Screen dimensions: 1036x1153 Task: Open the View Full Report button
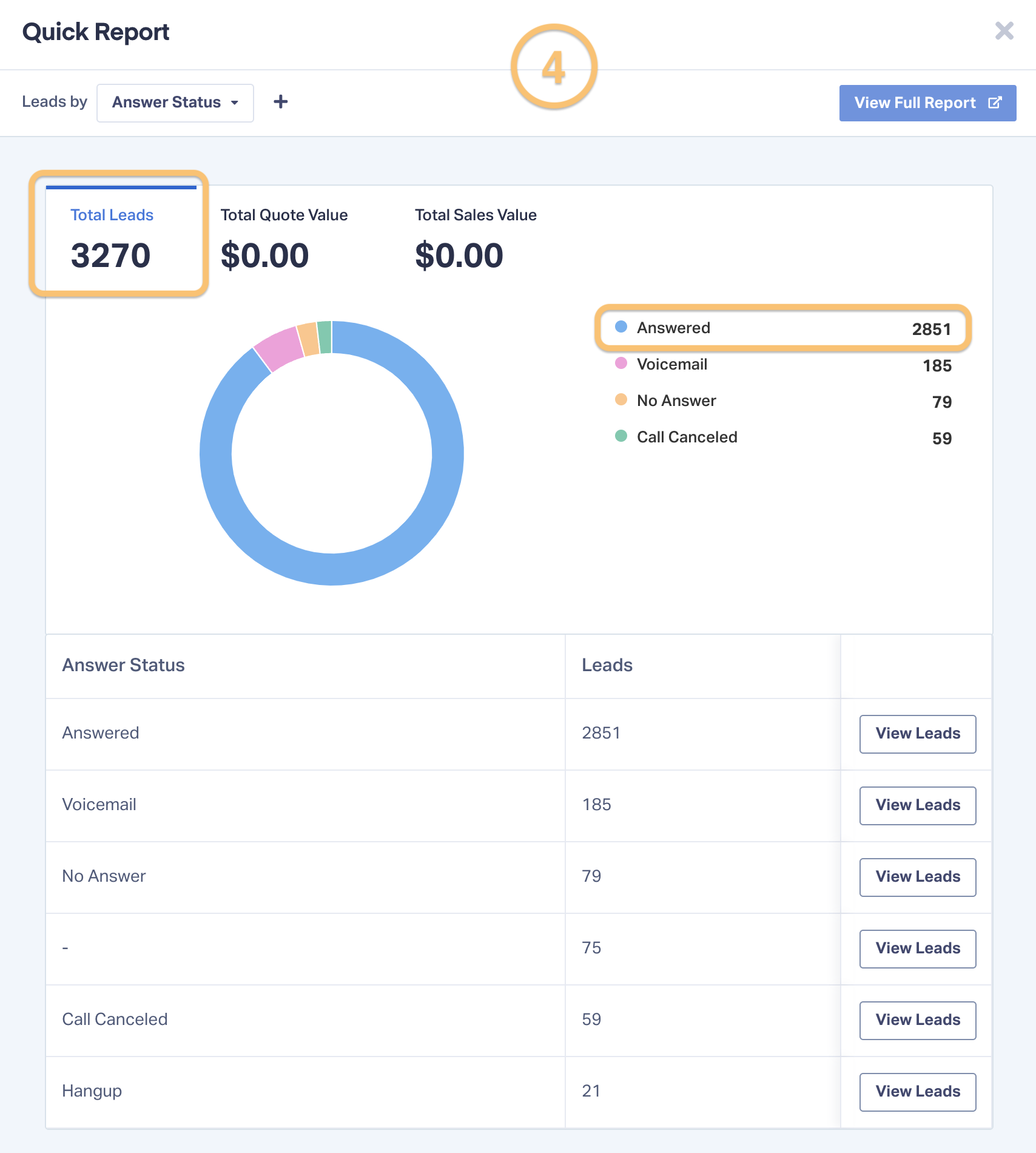click(x=927, y=103)
